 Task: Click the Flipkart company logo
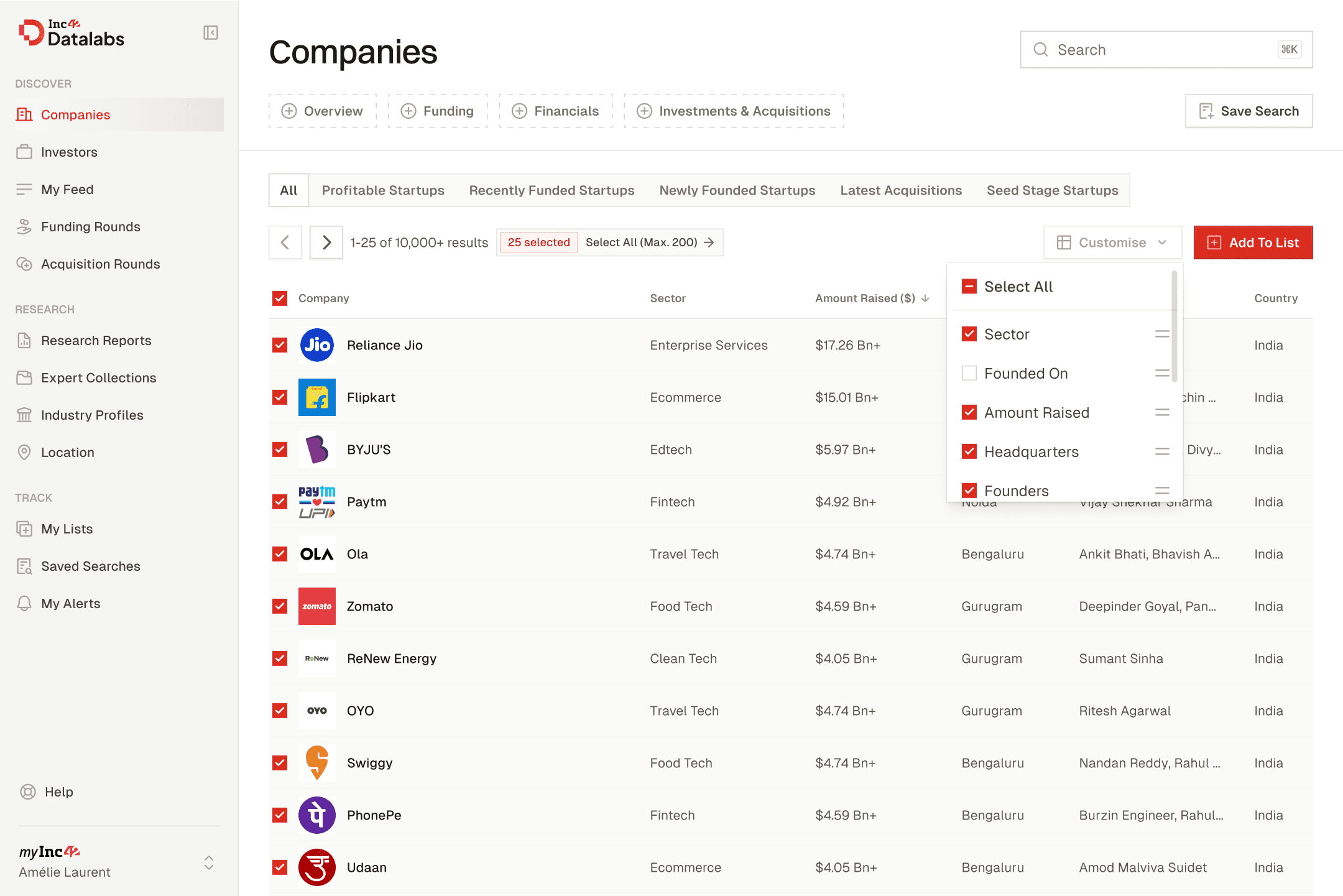coord(316,397)
